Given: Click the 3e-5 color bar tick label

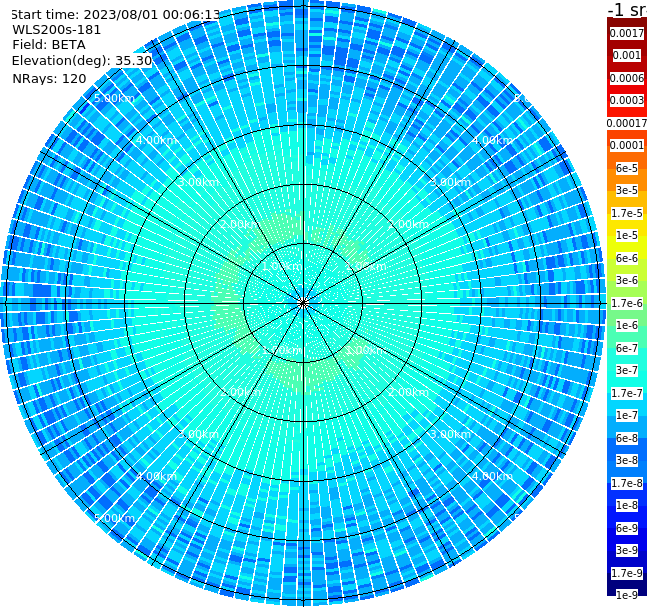Looking at the screenshot, I should (x=627, y=190).
